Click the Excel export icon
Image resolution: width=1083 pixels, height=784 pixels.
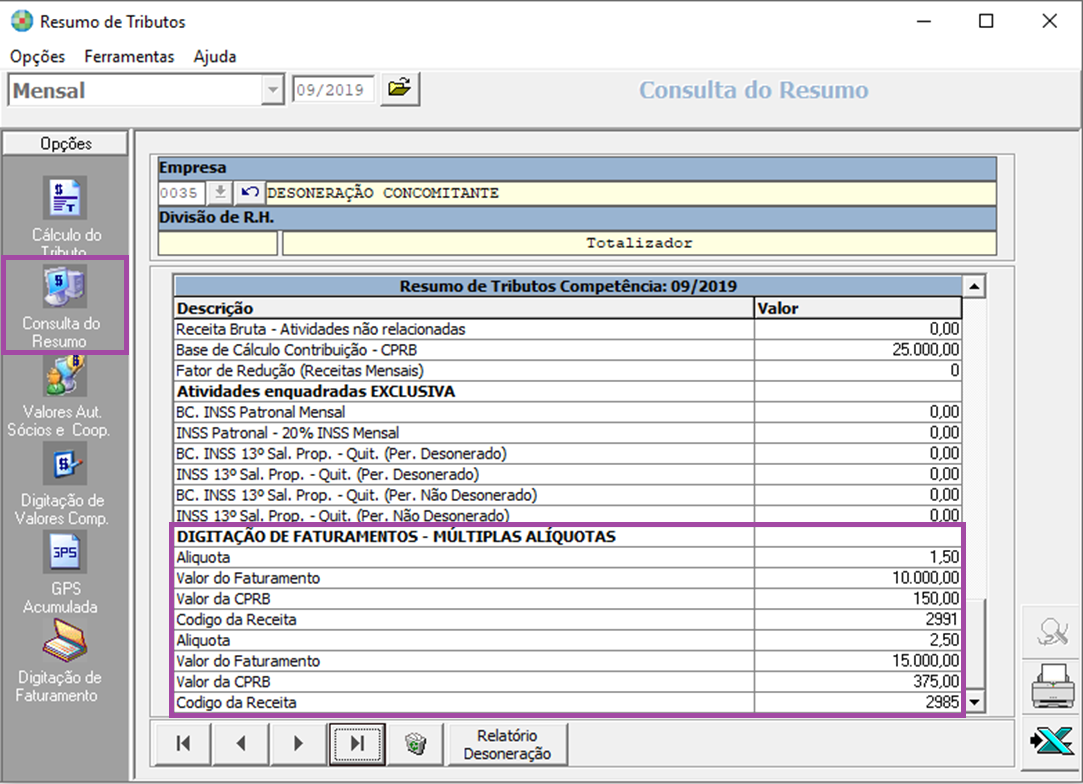pyautogui.click(x=1052, y=741)
